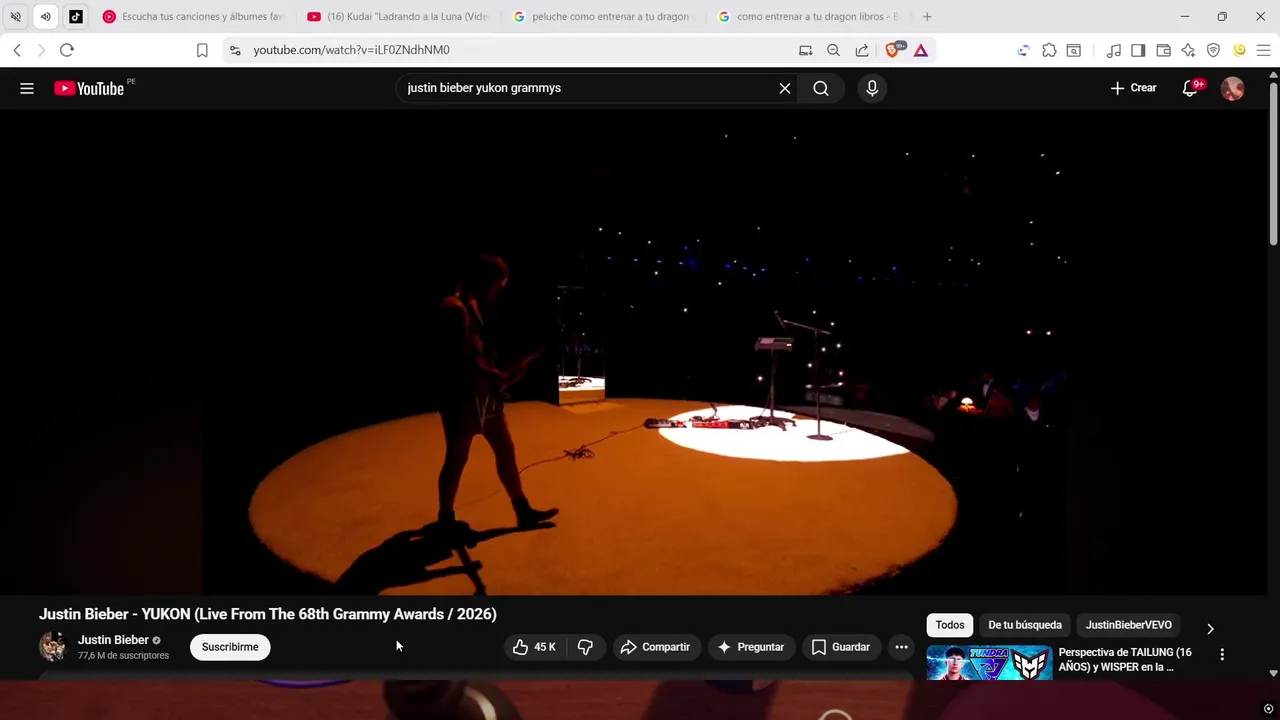This screenshot has height=720, width=1280.
Task: Click the video player to pause
Action: click(x=633, y=352)
